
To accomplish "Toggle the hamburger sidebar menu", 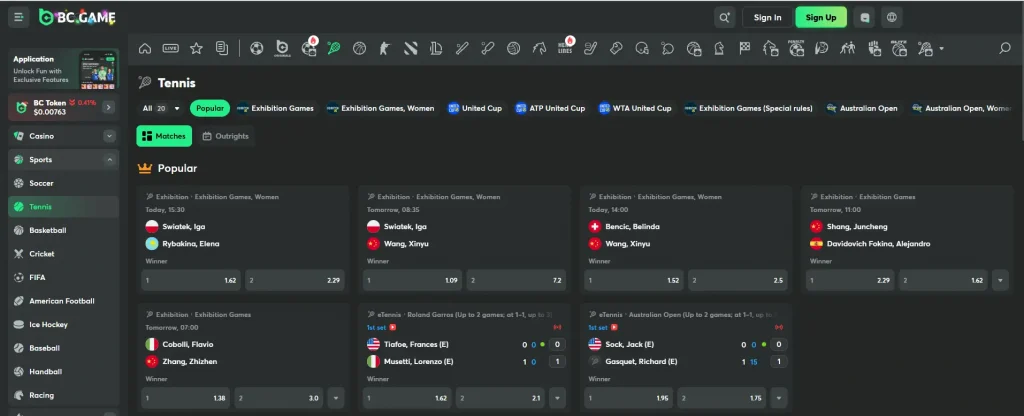I will 20,17.
